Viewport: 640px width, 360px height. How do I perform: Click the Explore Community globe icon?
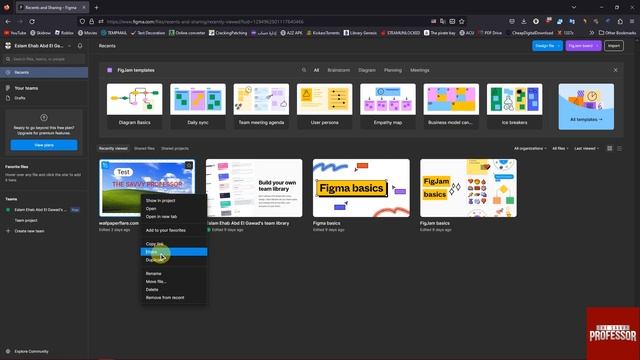(8, 351)
